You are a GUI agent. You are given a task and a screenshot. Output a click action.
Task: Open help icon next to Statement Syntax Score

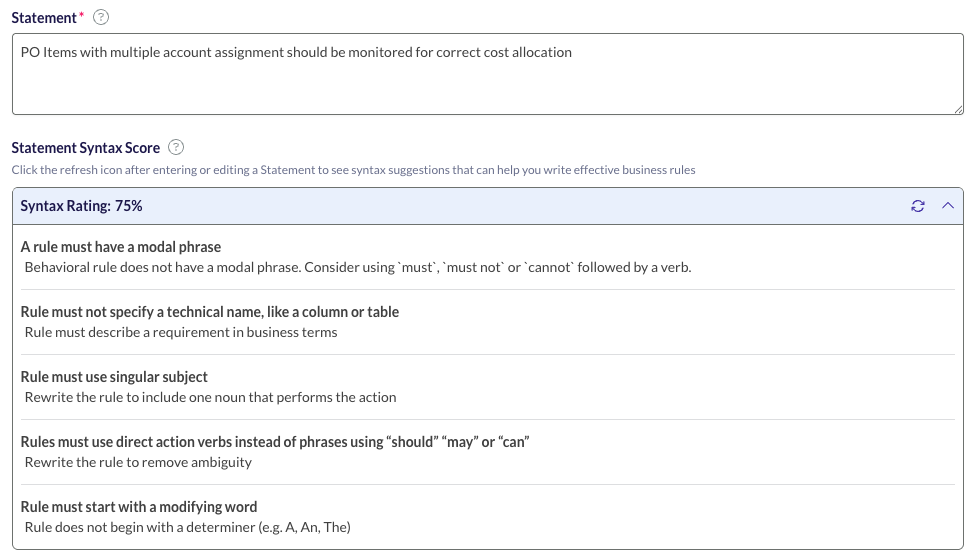pos(176,147)
